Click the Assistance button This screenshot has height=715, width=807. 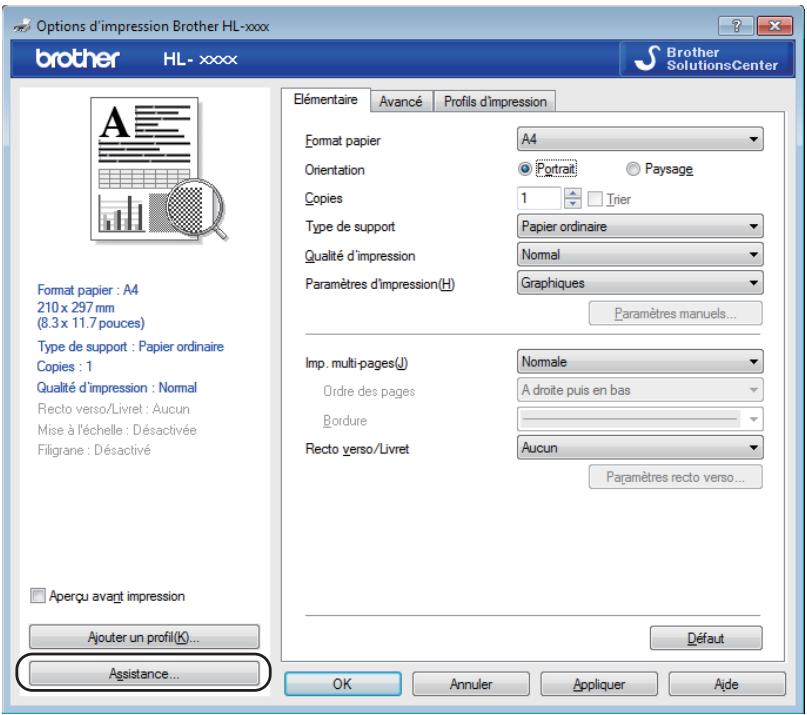(144, 673)
